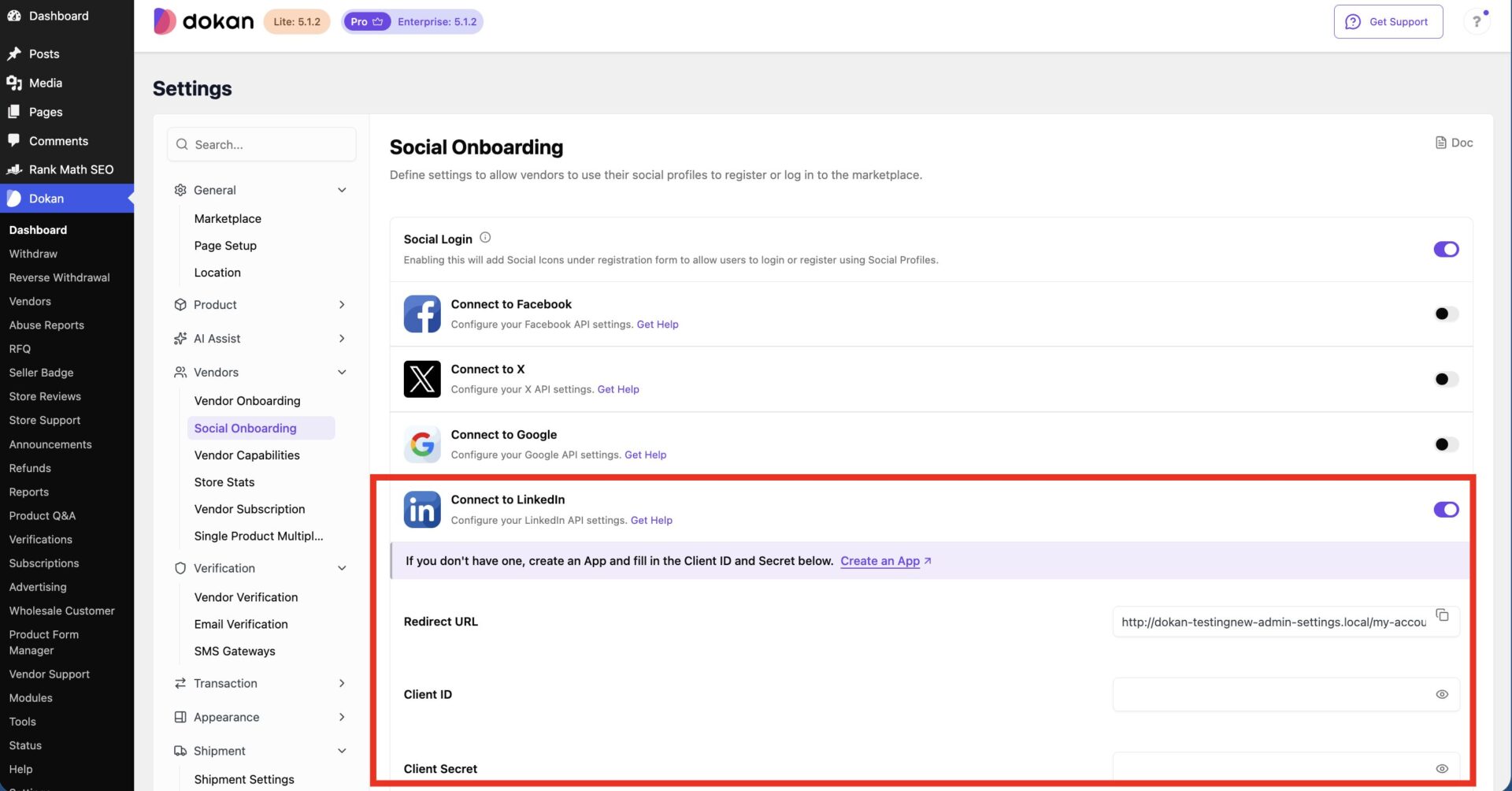Open Vendor Capabilities settings page
Screen dimensions: 1512x791
247,455
